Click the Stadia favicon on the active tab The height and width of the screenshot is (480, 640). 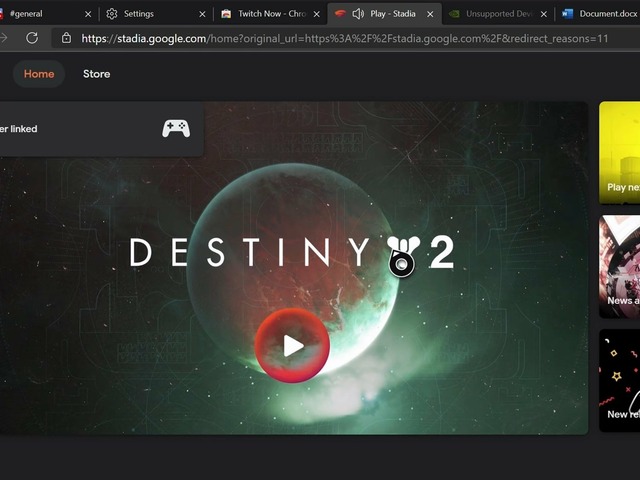pyautogui.click(x=340, y=14)
